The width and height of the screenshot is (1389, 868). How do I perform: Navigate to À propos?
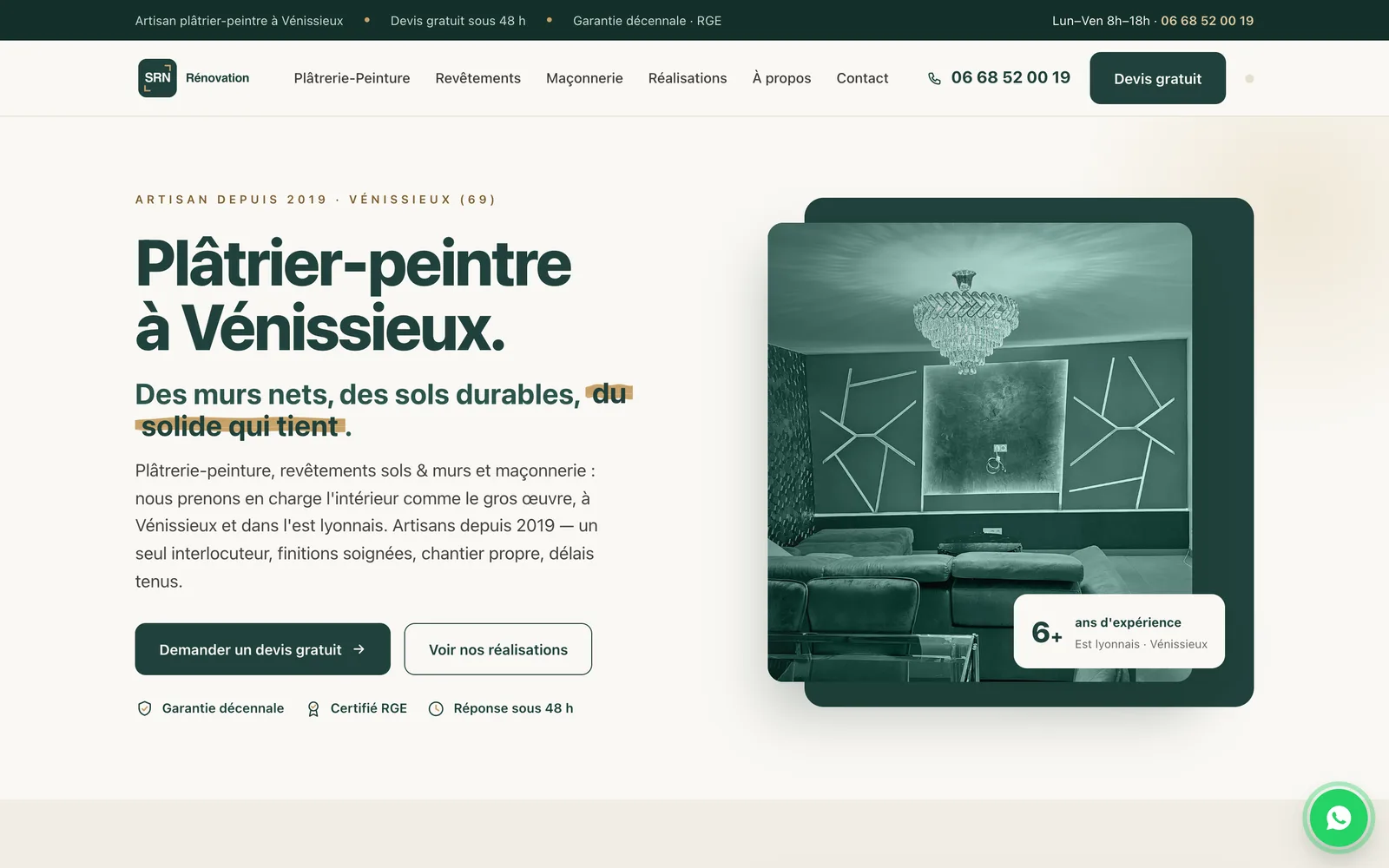[x=781, y=78]
